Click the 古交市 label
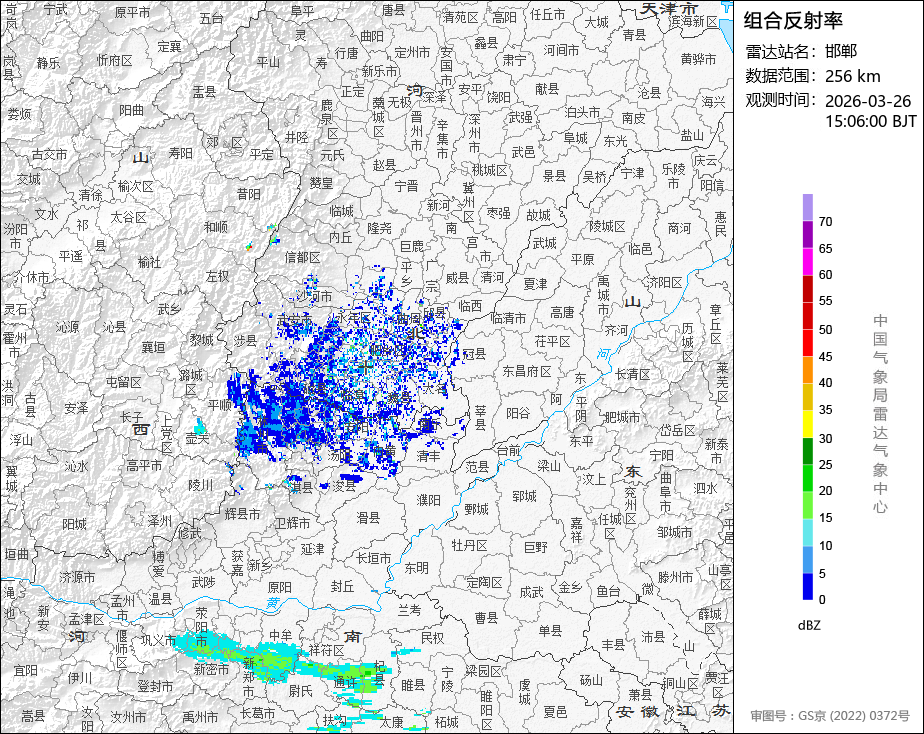The image size is (924, 734). (50, 154)
